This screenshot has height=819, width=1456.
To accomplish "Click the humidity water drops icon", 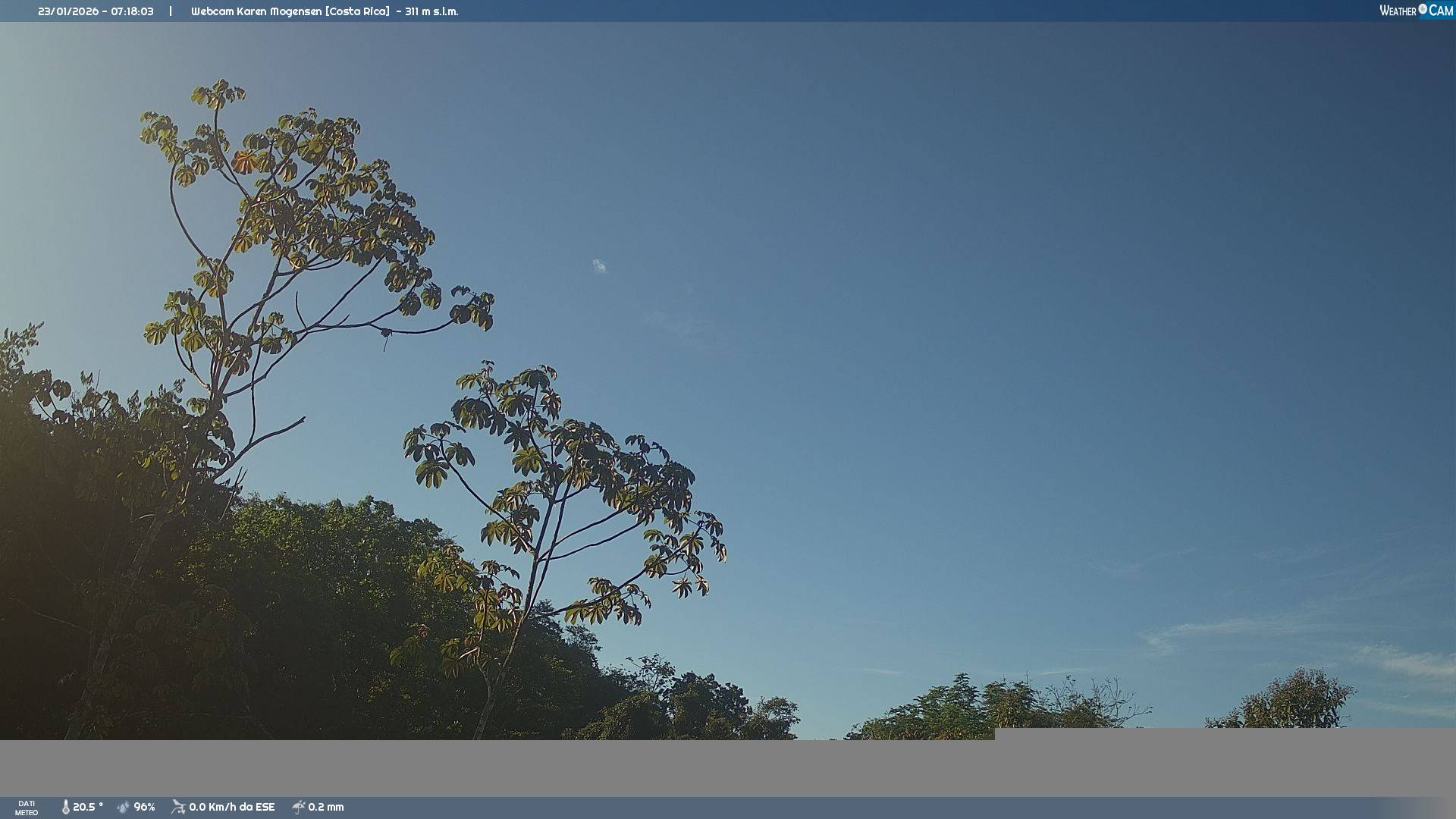I will point(123,807).
